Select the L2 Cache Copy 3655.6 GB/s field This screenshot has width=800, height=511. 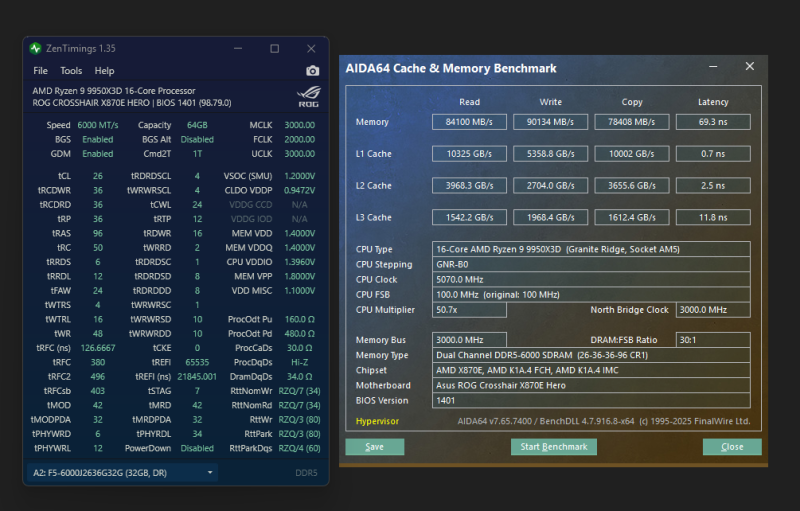[632, 186]
